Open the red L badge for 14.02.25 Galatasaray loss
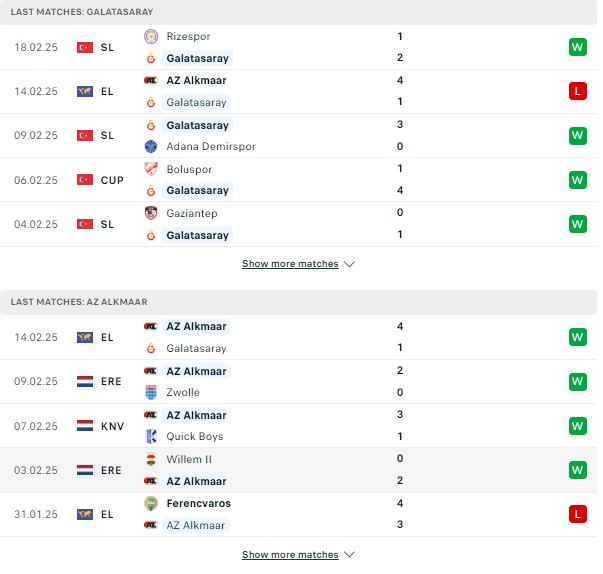603x574 pixels. coord(578,91)
